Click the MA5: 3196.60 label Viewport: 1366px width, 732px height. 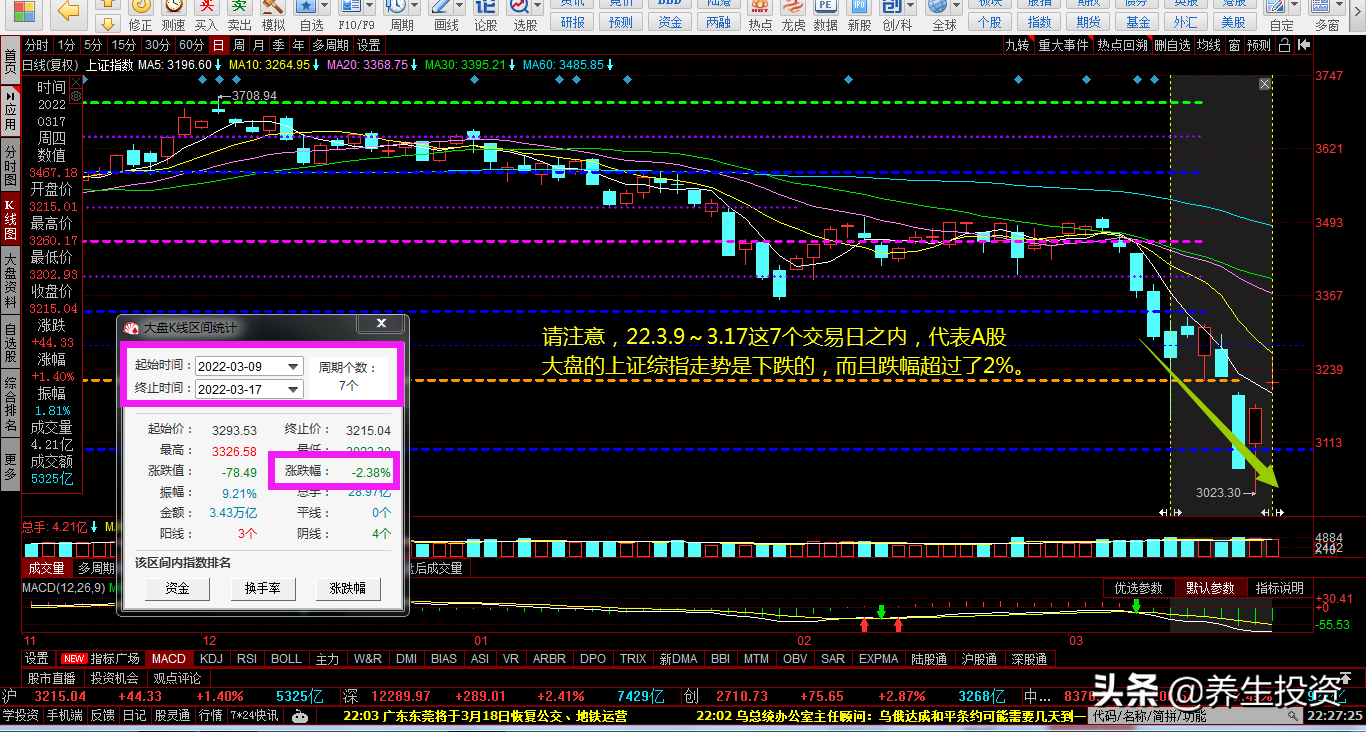click(174, 64)
